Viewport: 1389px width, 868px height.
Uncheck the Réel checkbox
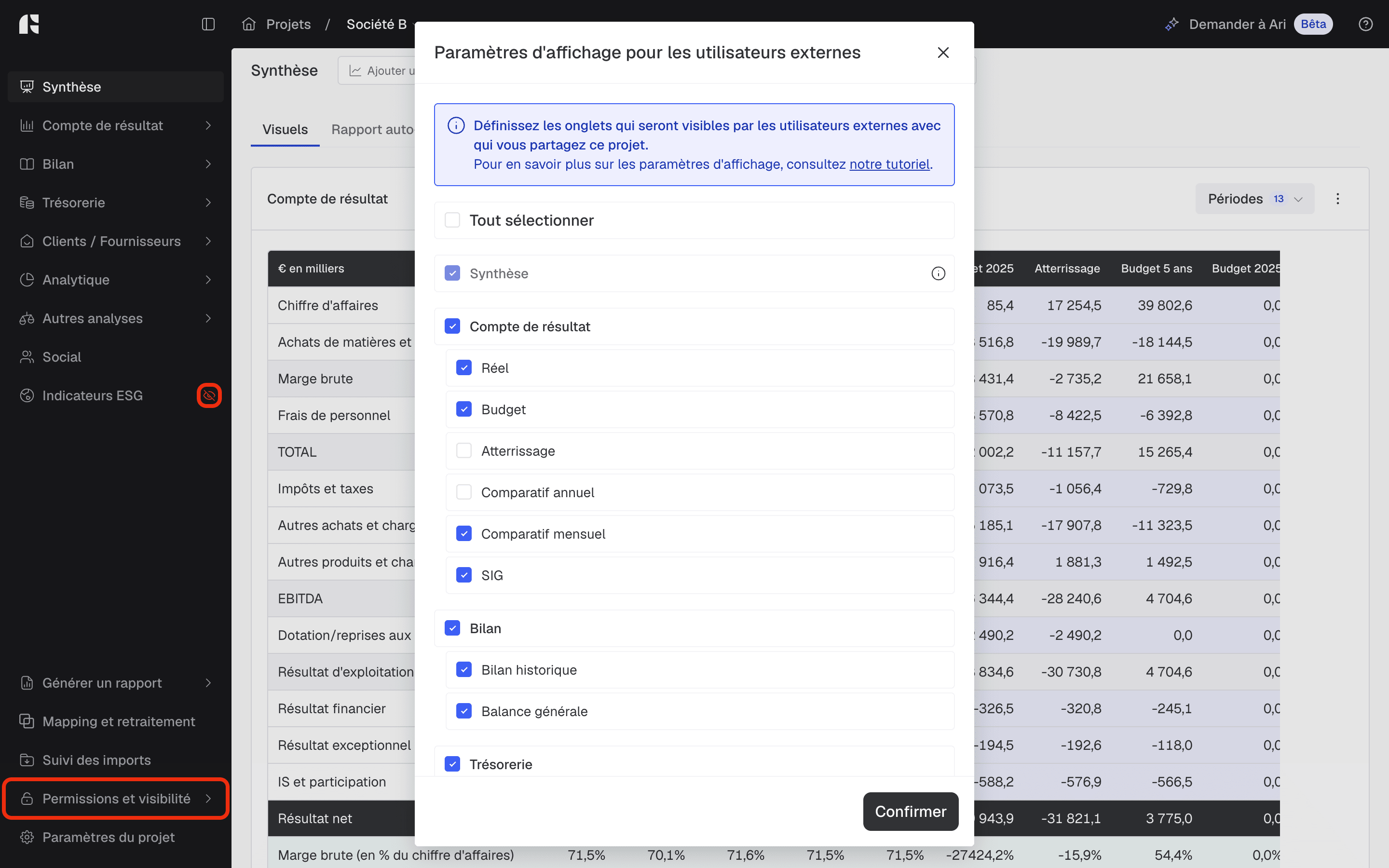click(464, 368)
